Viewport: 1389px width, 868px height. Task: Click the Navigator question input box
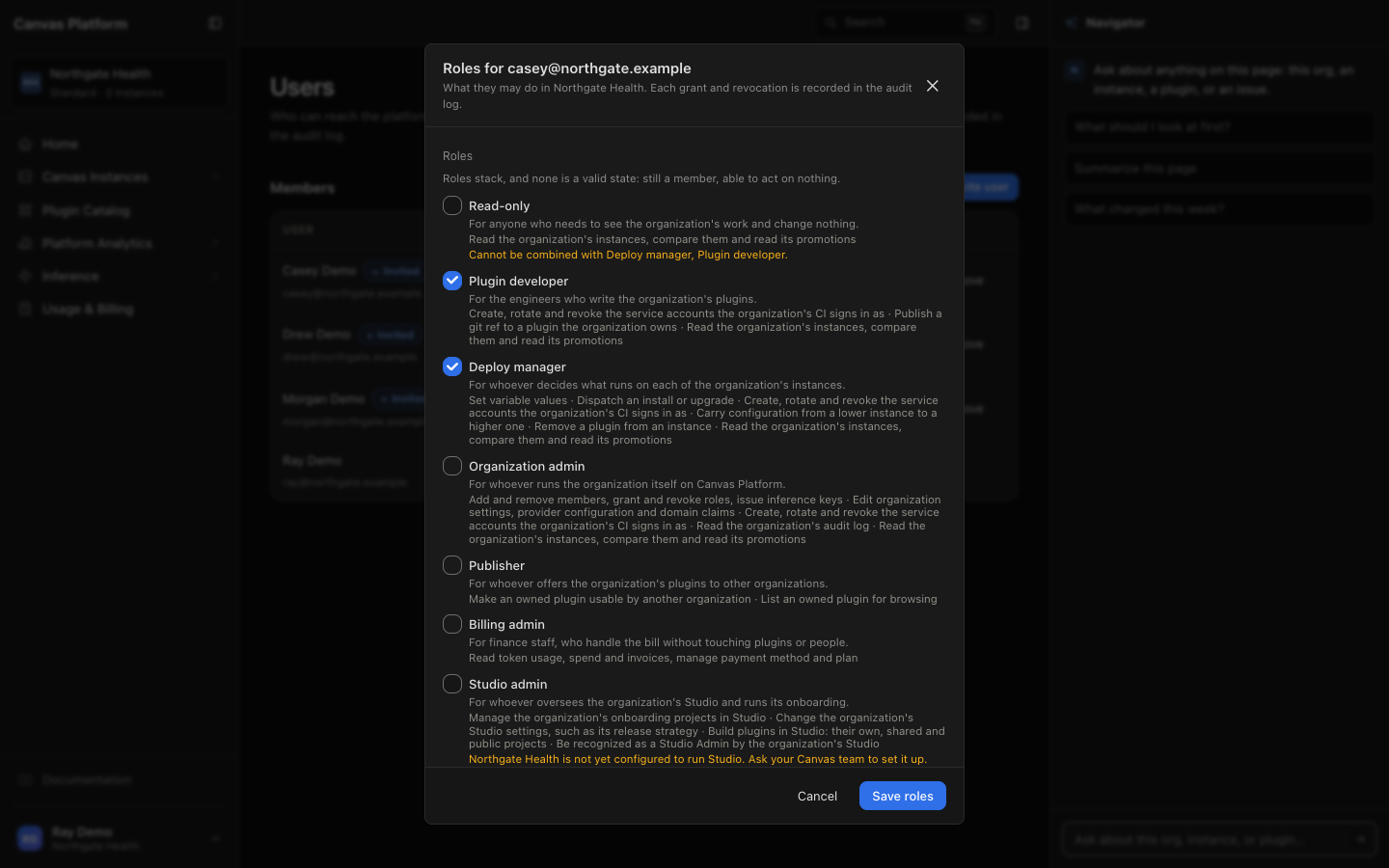click(1219, 840)
